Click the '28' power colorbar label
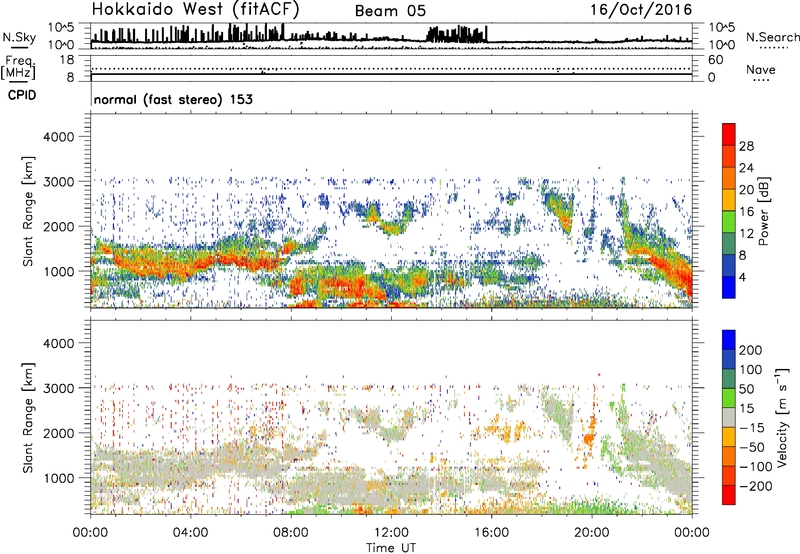The height and width of the screenshot is (554, 800). point(746,146)
